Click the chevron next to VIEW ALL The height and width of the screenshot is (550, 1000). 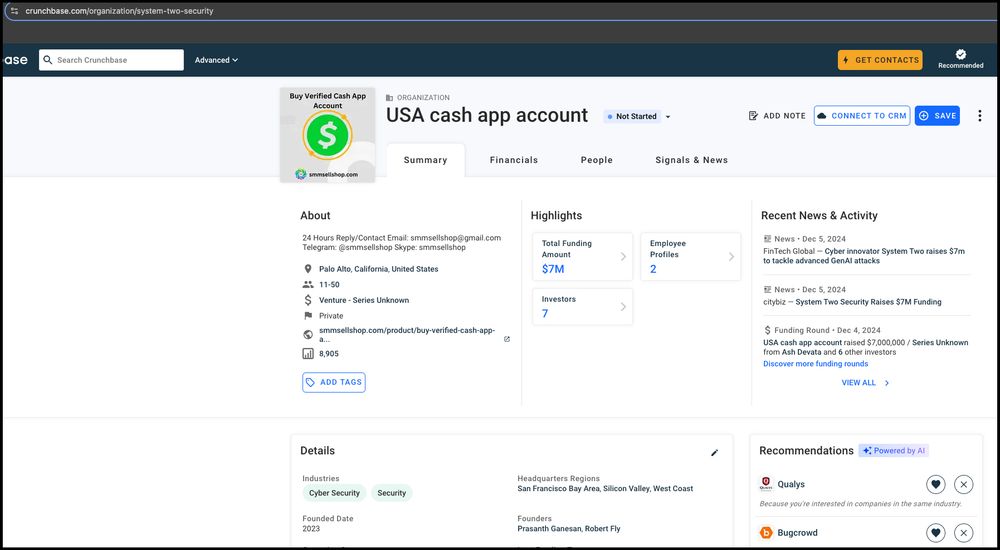[886, 383]
